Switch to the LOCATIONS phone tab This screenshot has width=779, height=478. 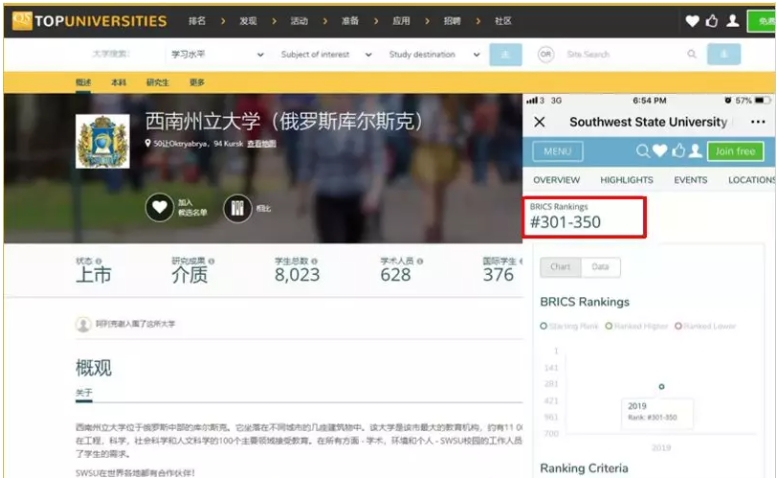pos(752,180)
